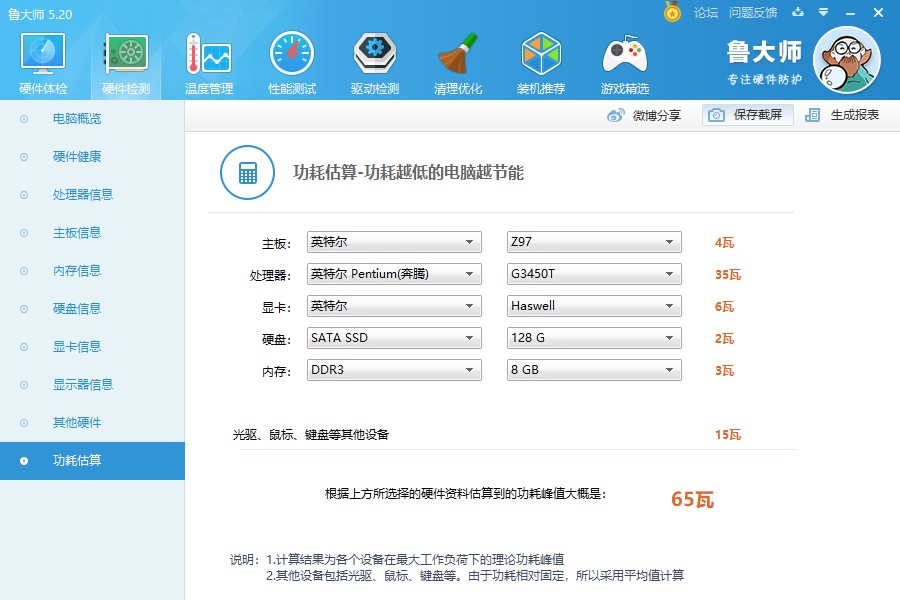Click the gold medal icon in title bar
Viewport: 900px width, 600px height.
[x=672, y=11]
